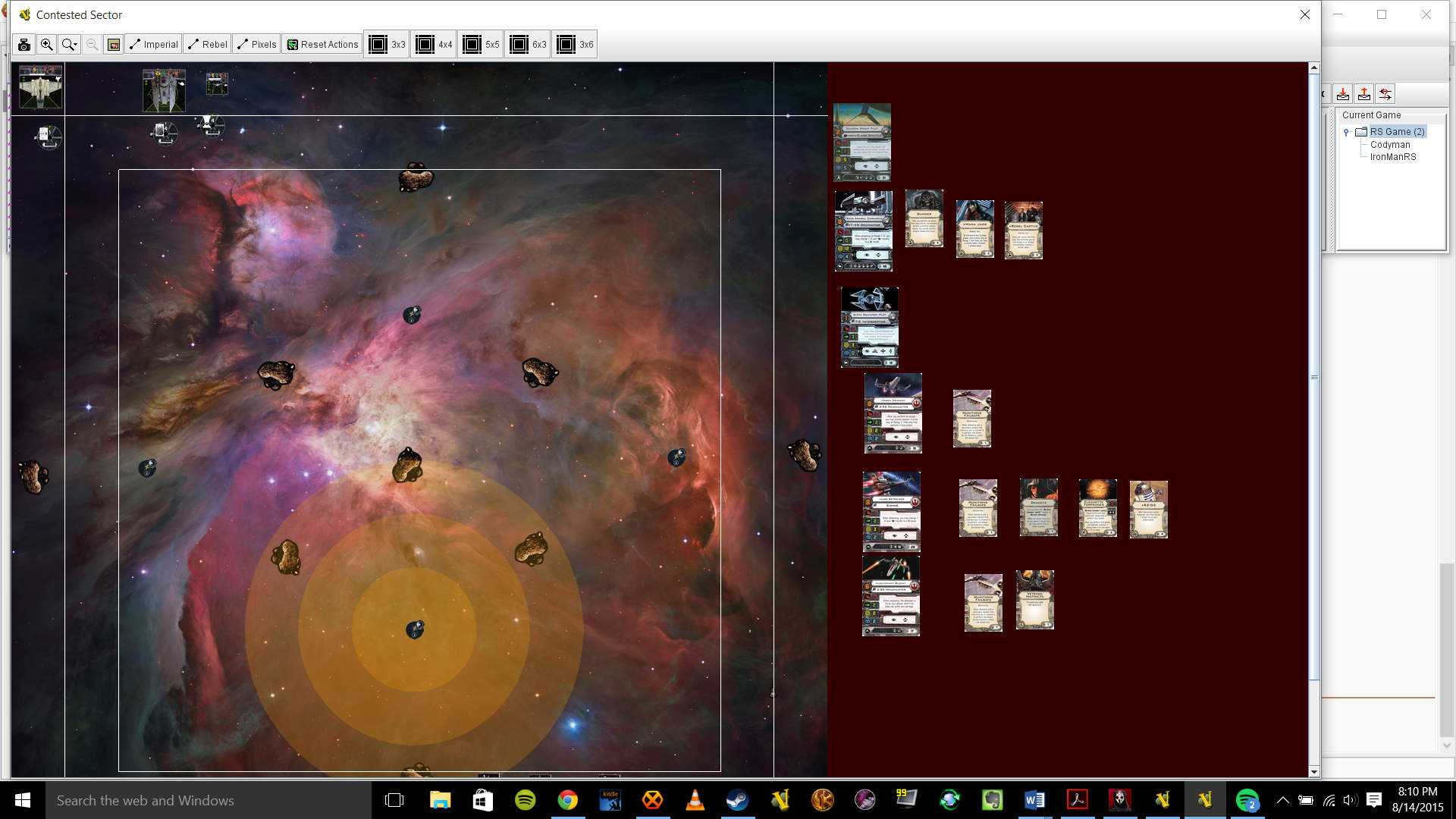Viewport: 1456px width, 819px height.
Task: Select player Codyman in the game tree
Action: (x=1389, y=145)
